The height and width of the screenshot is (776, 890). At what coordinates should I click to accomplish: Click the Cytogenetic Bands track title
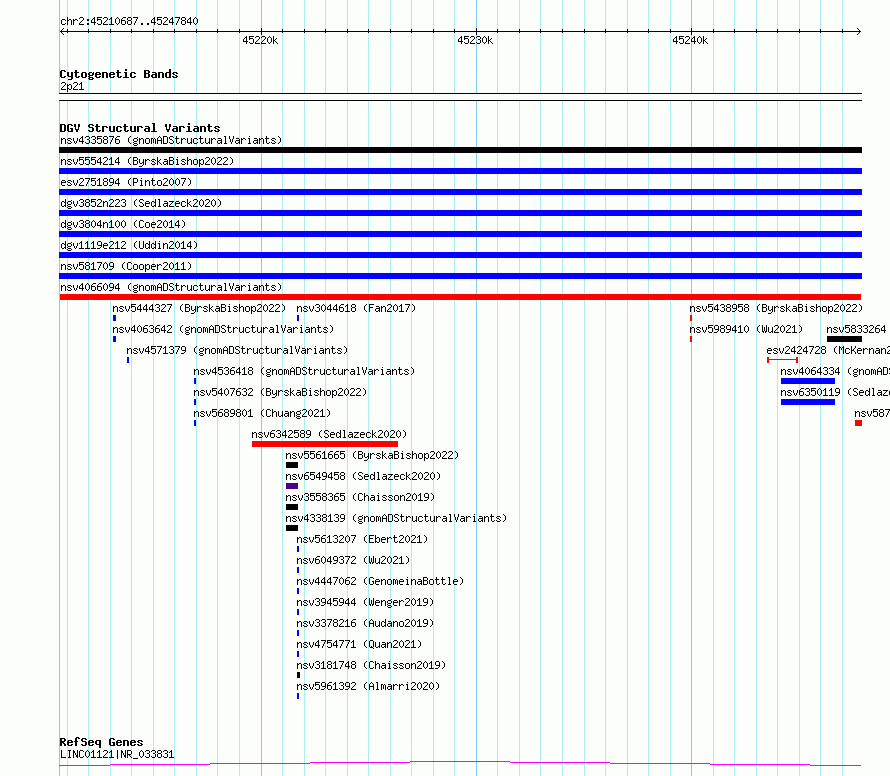click(x=119, y=74)
